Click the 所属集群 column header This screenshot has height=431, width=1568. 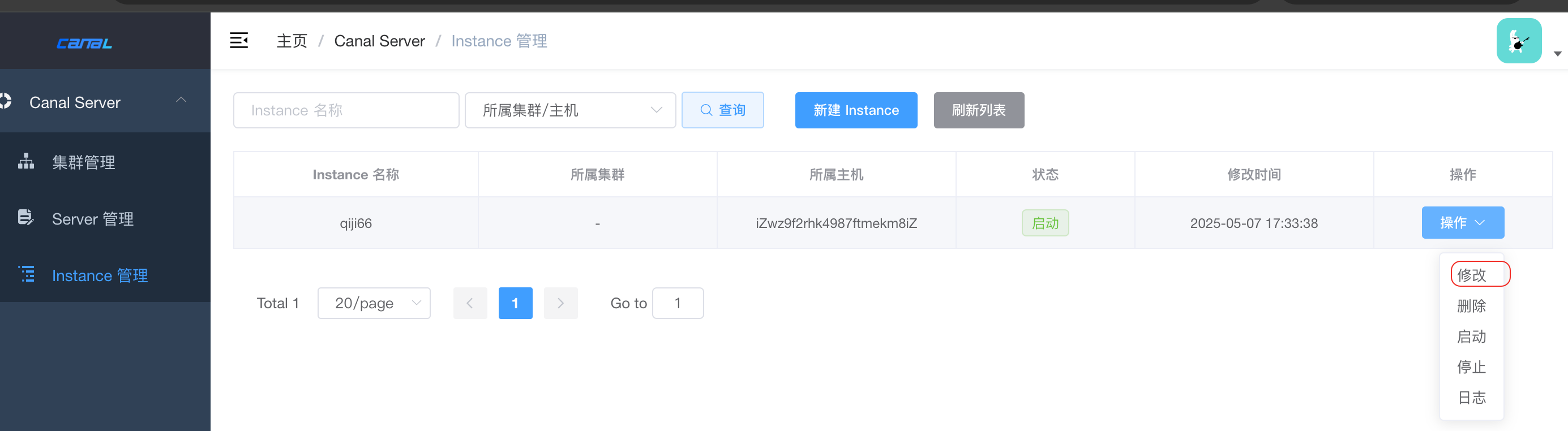(598, 174)
